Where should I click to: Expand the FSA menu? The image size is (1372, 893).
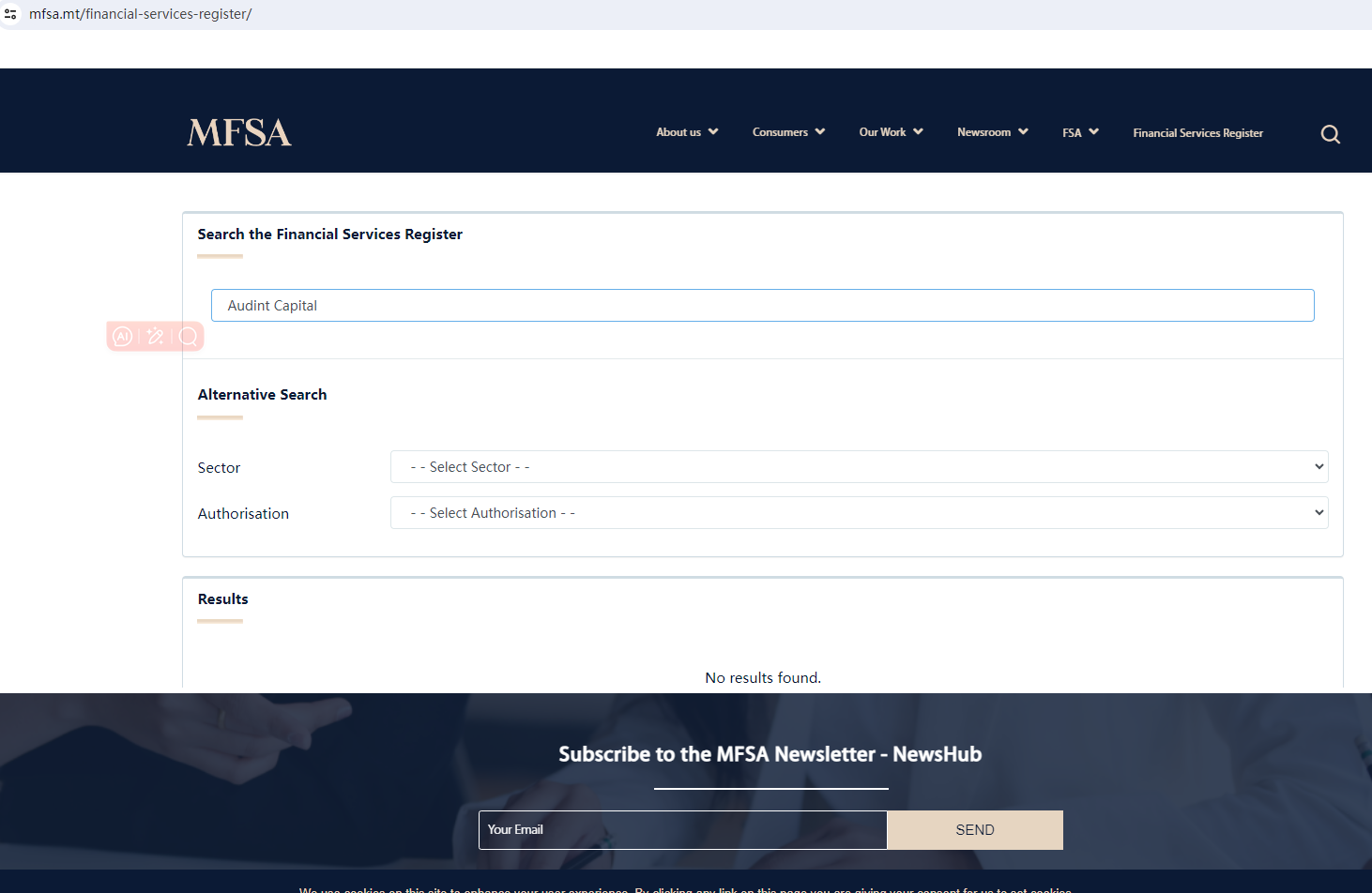click(1080, 132)
